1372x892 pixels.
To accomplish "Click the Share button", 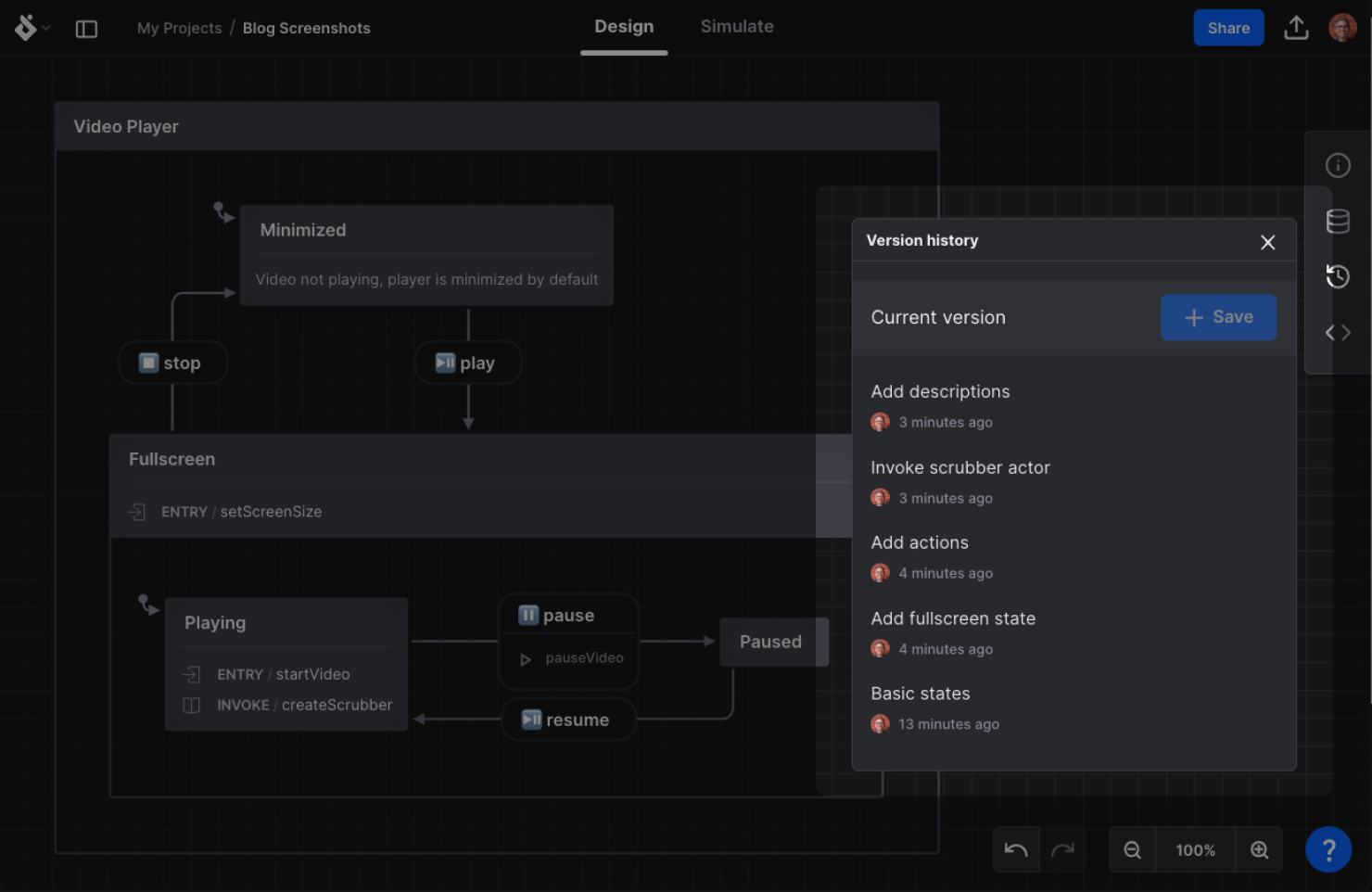I will coord(1228,28).
